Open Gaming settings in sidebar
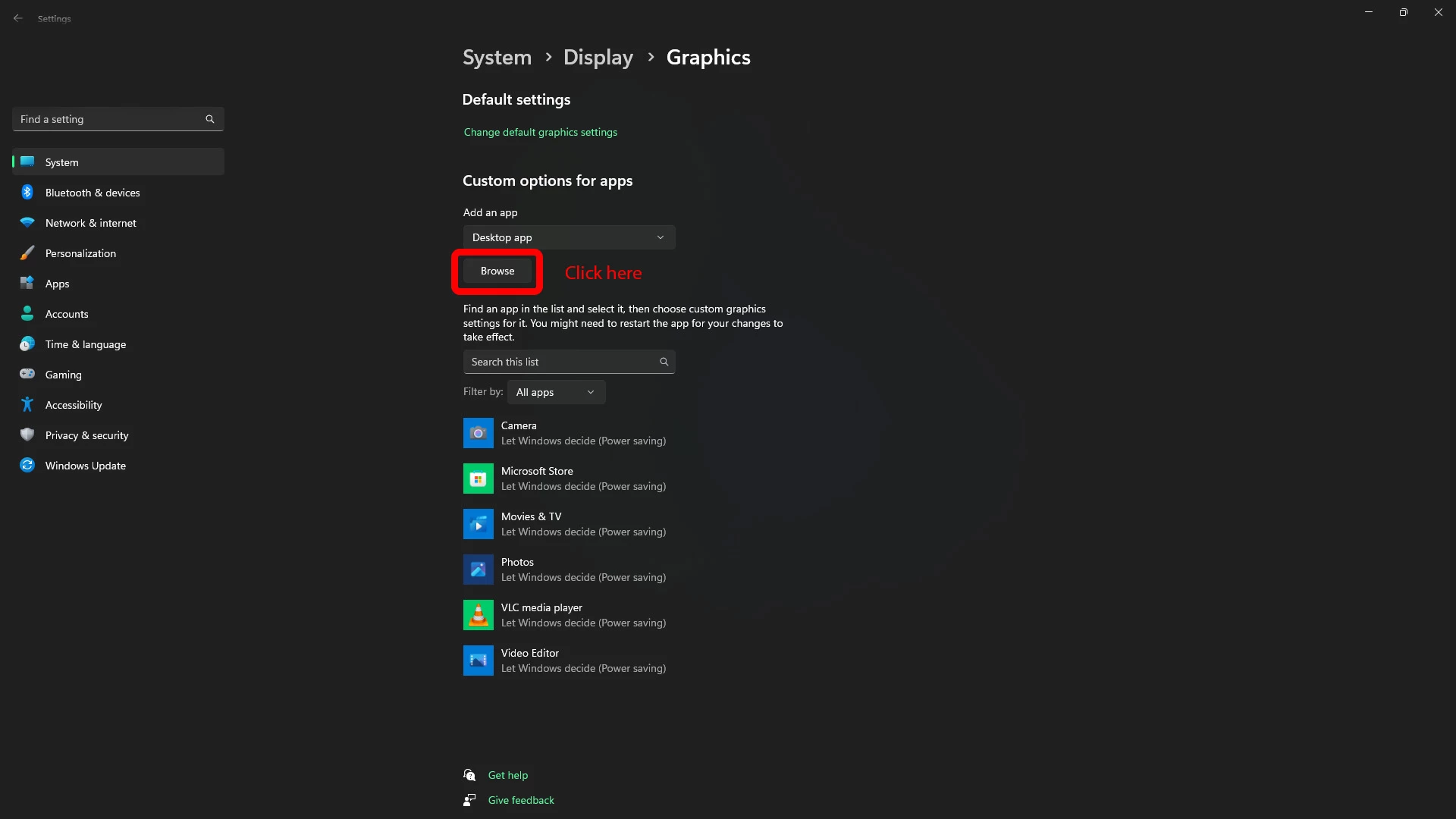 click(64, 375)
